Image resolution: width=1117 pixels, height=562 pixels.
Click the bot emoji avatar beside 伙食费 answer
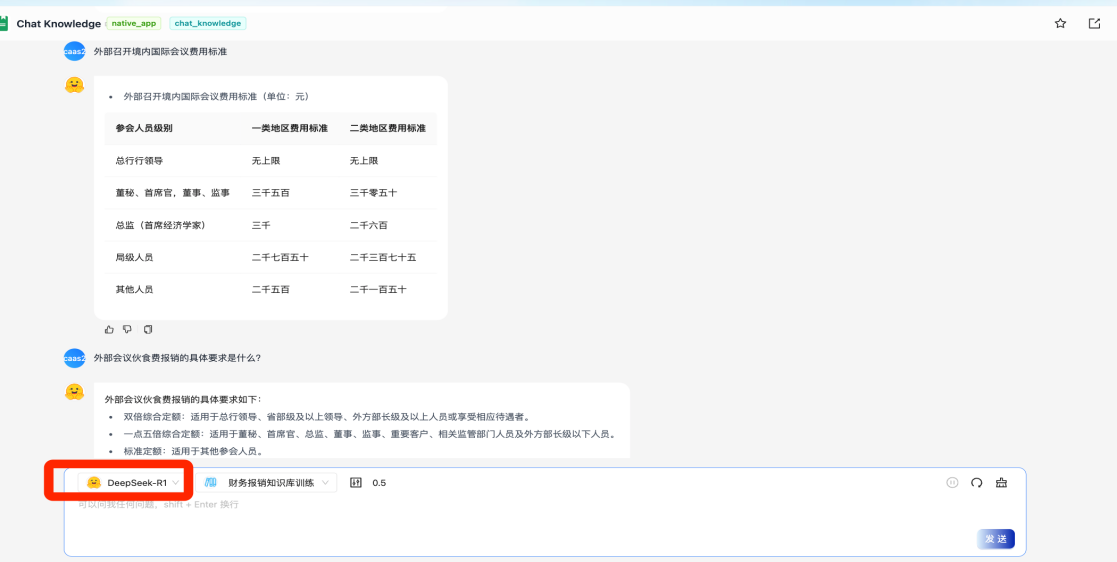pos(74,392)
